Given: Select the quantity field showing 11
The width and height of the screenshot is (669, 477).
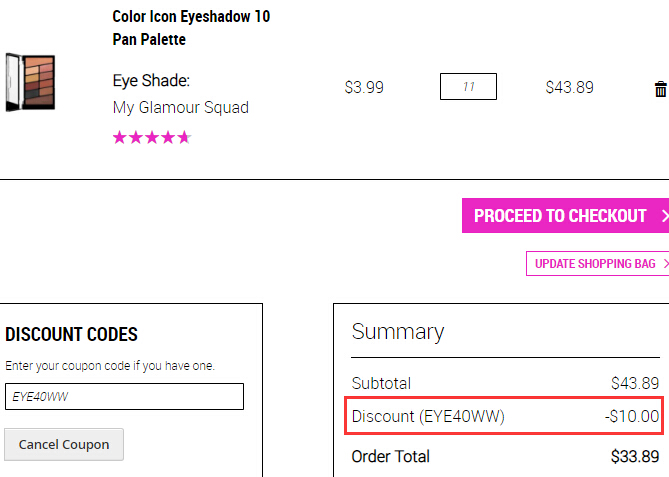Looking at the screenshot, I should (468, 87).
